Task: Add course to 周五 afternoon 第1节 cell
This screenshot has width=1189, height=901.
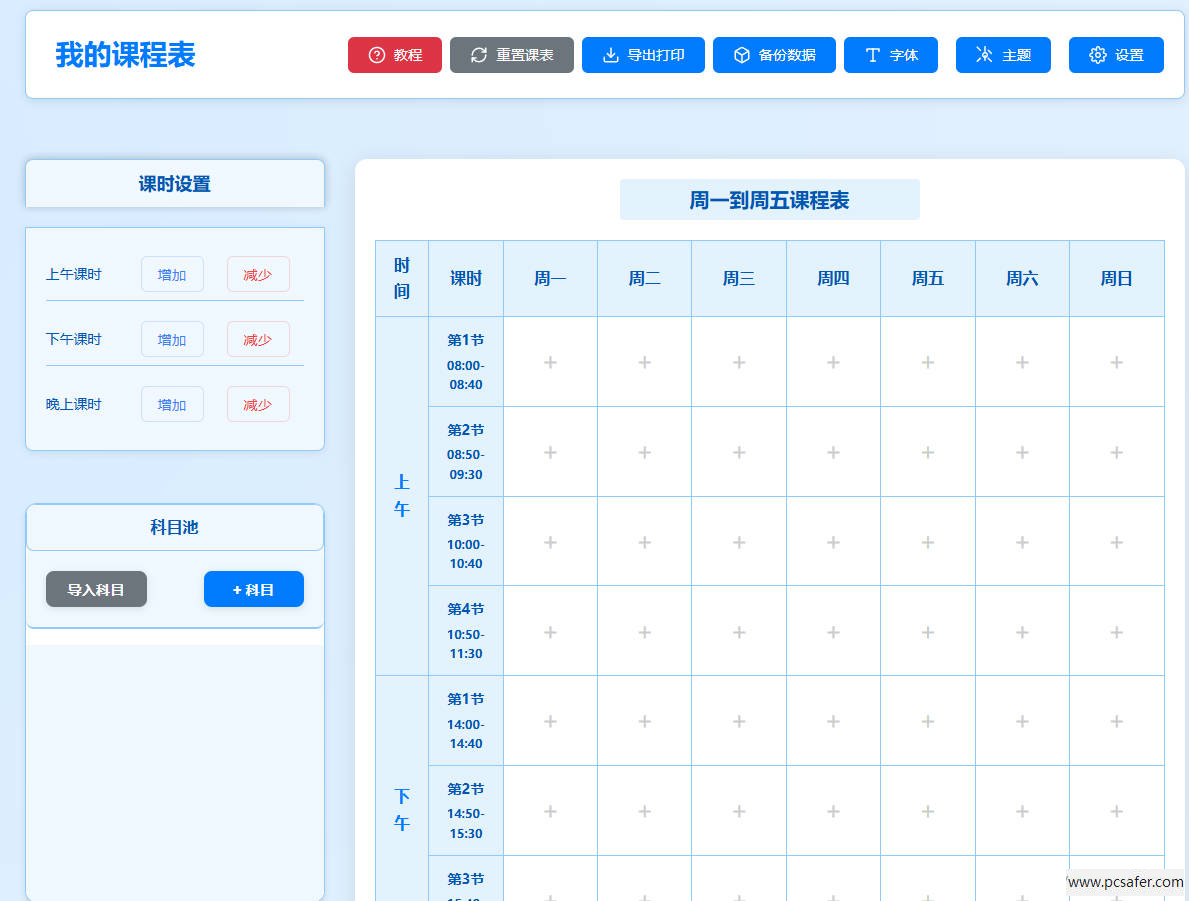Action: pos(927,721)
